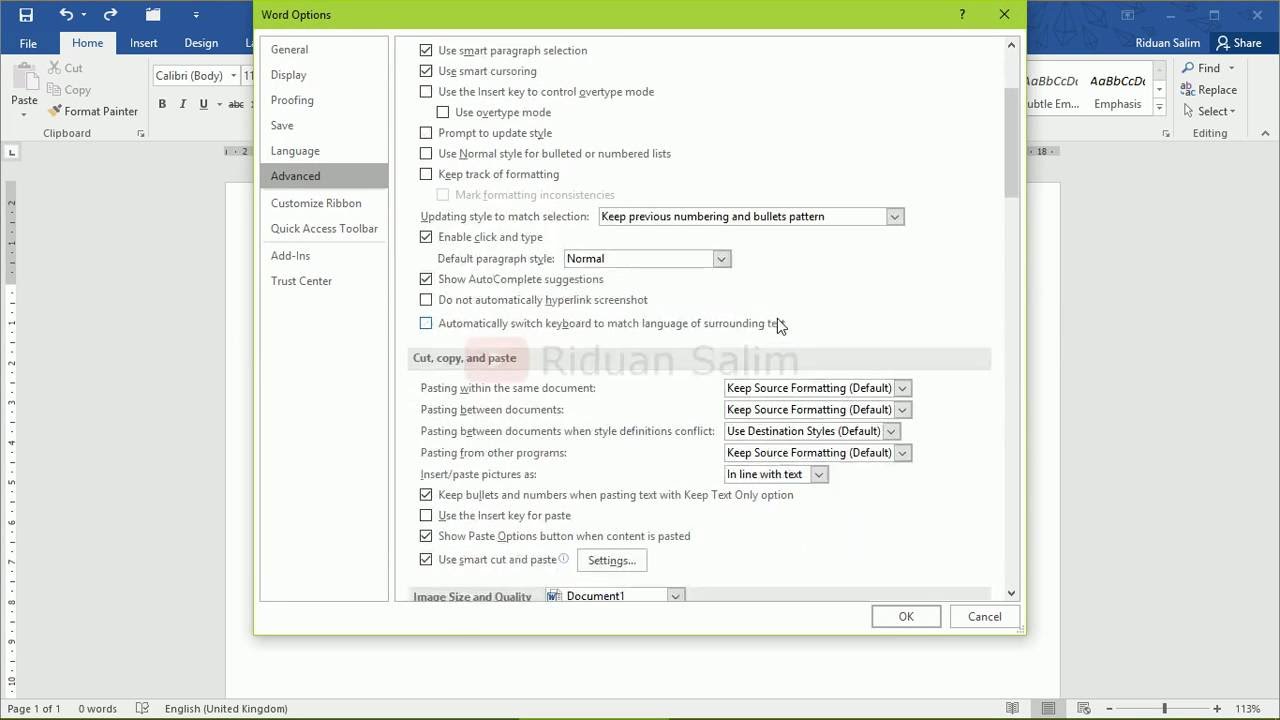
Task: Redo the last action
Action: click(x=110, y=14)
